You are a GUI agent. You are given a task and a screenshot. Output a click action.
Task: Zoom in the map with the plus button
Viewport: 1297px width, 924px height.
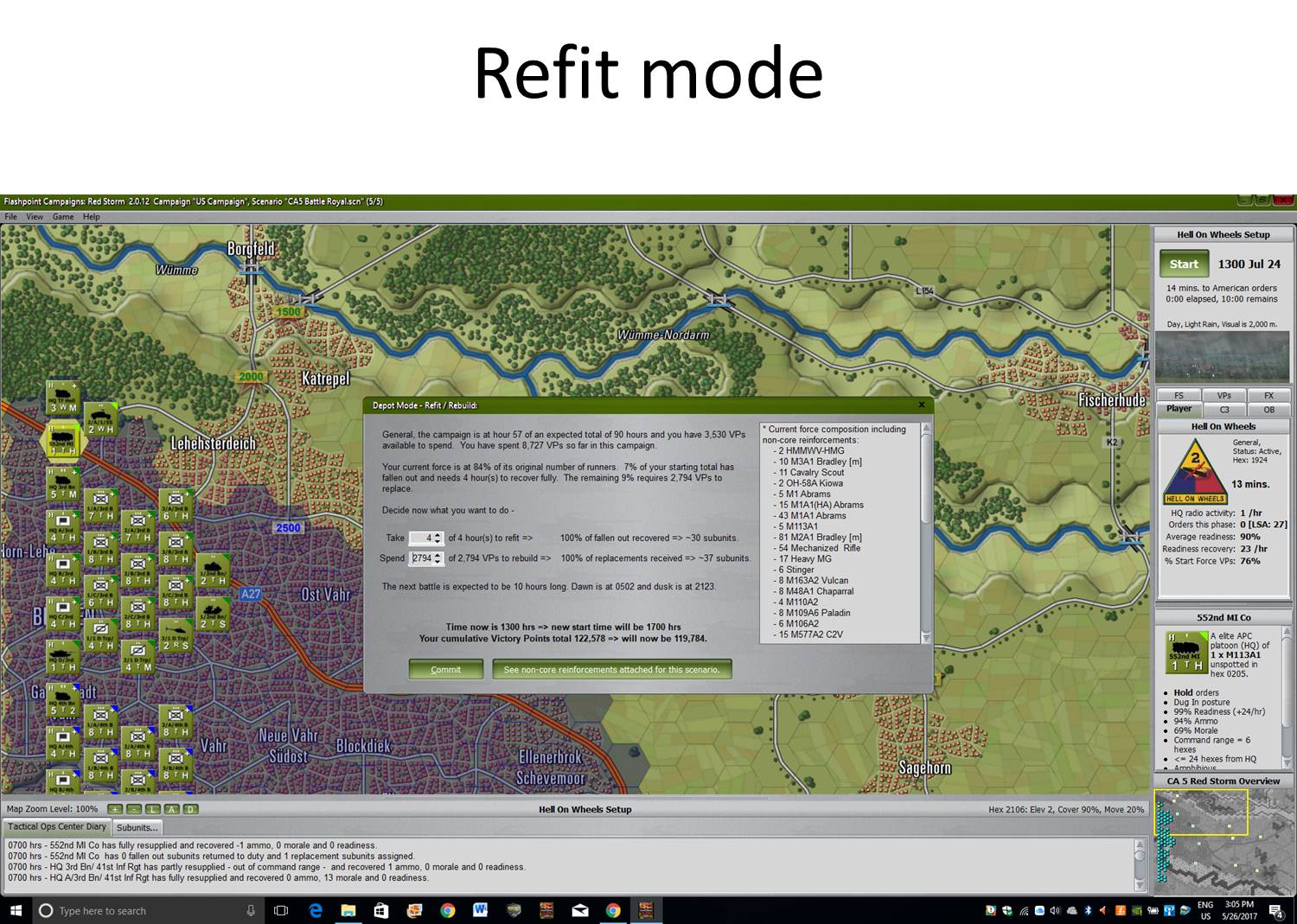115,809
